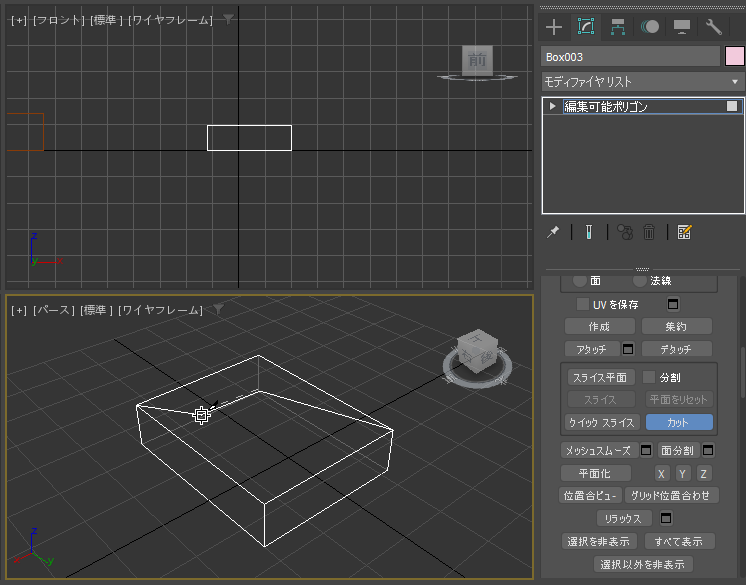Click the すべて表示 button
Viewport: 746px width, 585px height.
(679, 541)
